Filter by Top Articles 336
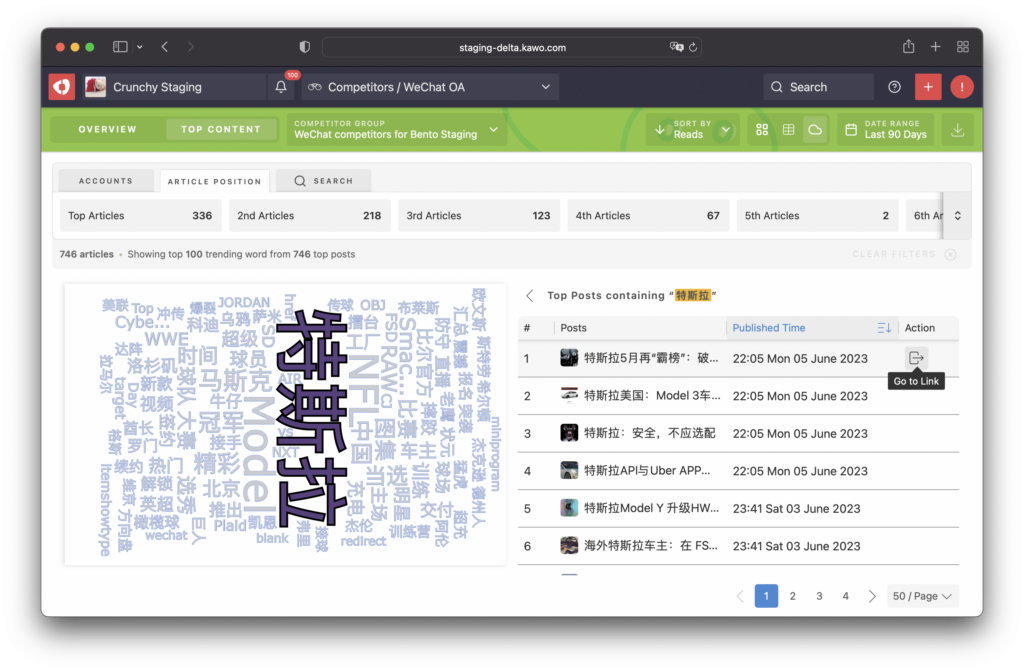Screen dimensions: 1024x671 coord(140,216)
